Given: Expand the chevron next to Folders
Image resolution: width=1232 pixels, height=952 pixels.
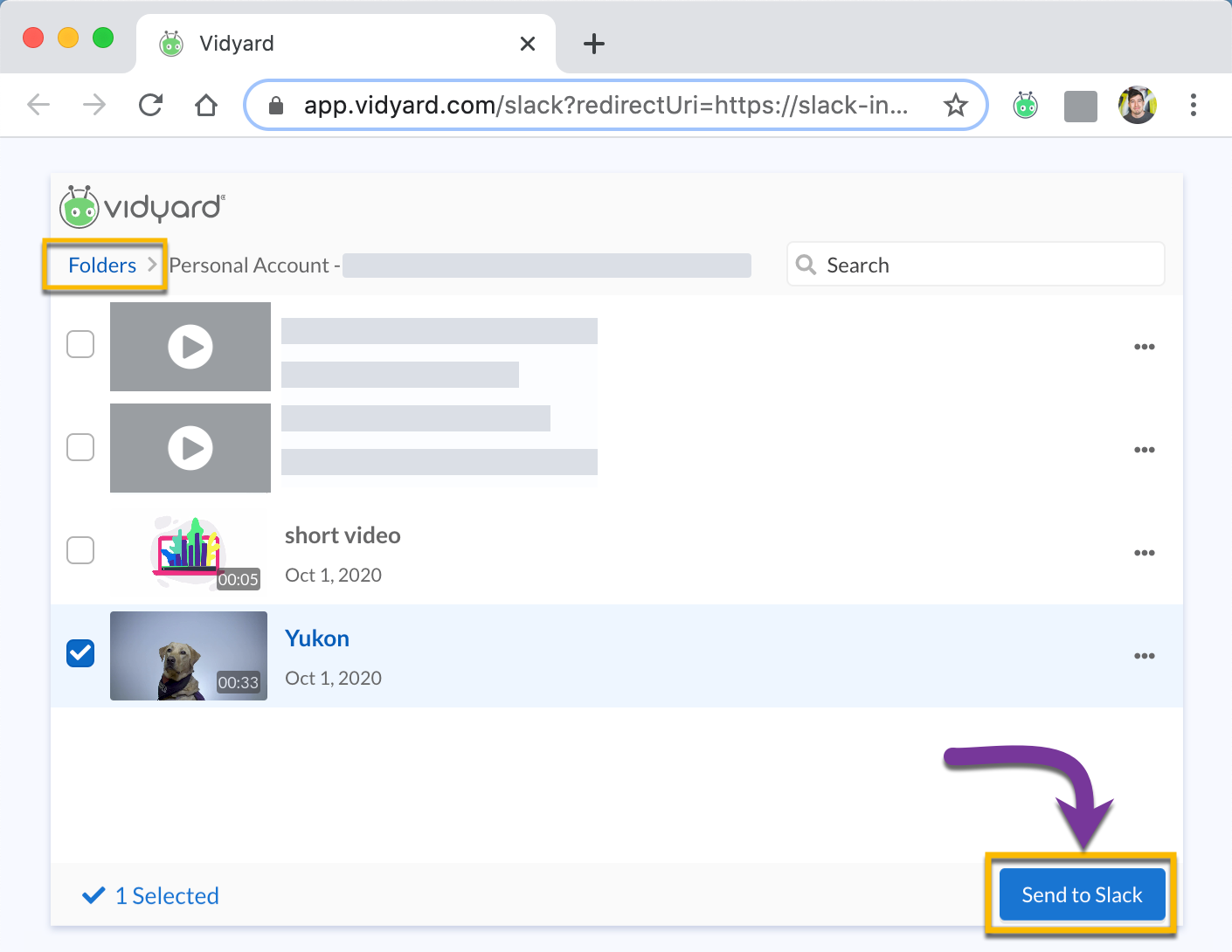Looking at the screenshot, I should [152, 265].
